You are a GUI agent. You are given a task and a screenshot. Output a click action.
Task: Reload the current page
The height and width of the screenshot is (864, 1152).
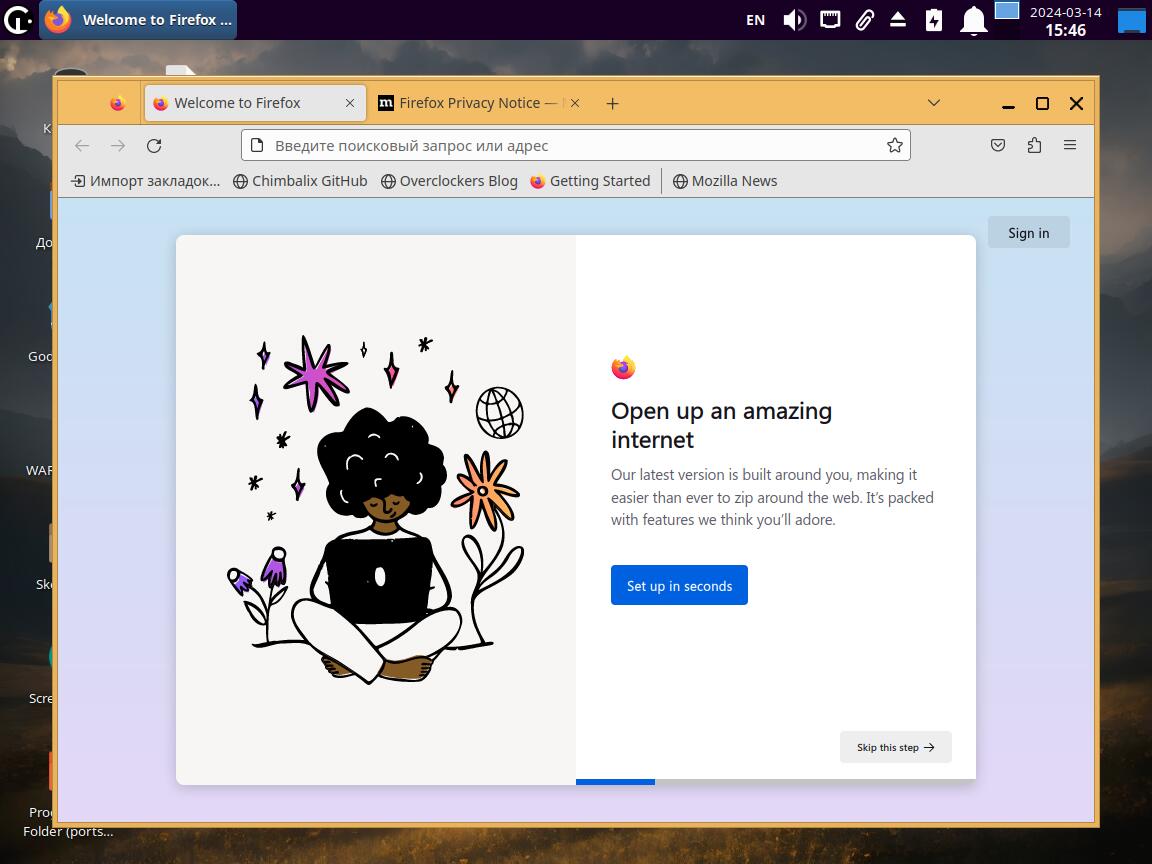point(154,145)
